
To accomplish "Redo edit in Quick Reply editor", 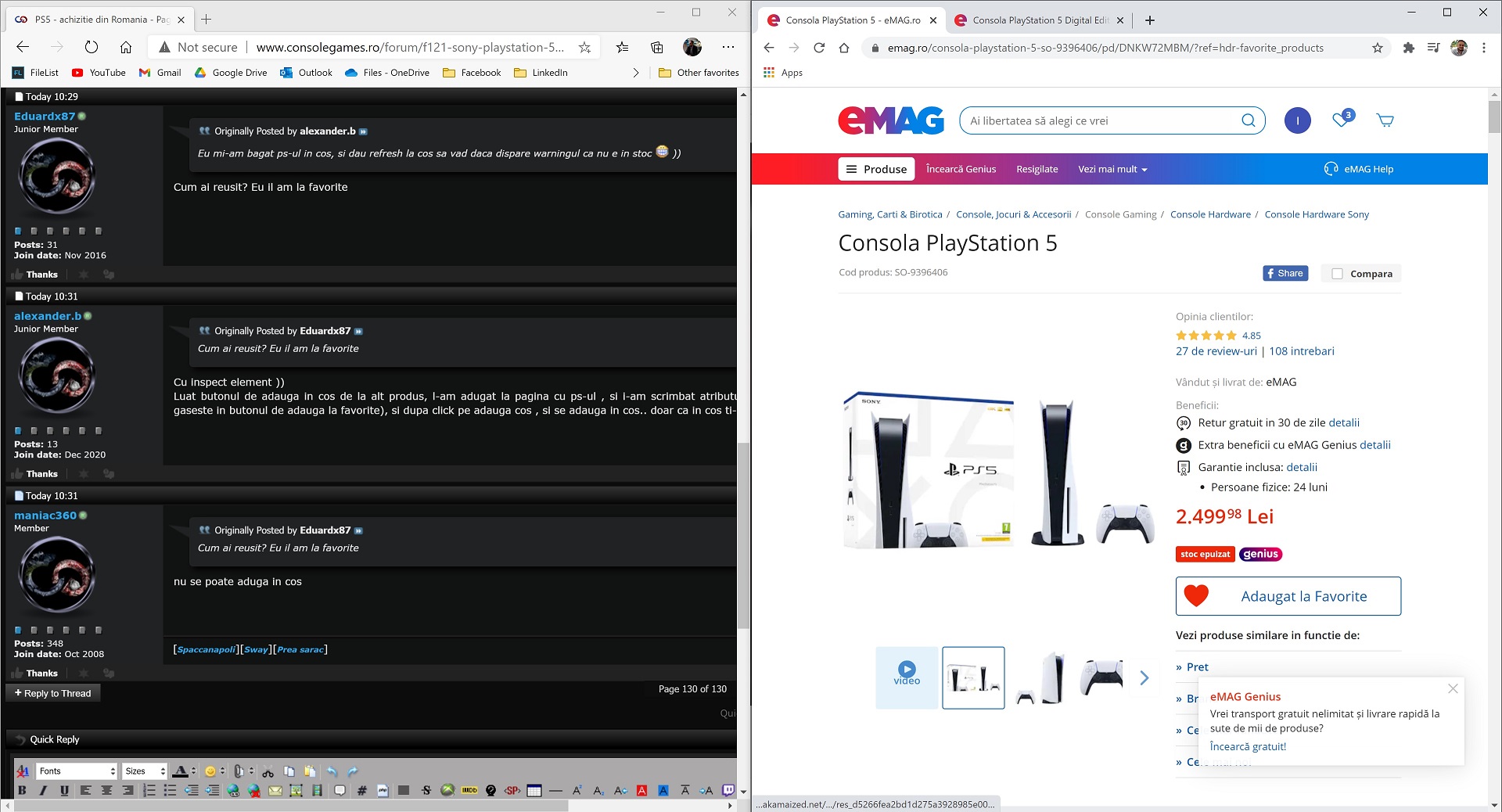I will coord(352,771).
